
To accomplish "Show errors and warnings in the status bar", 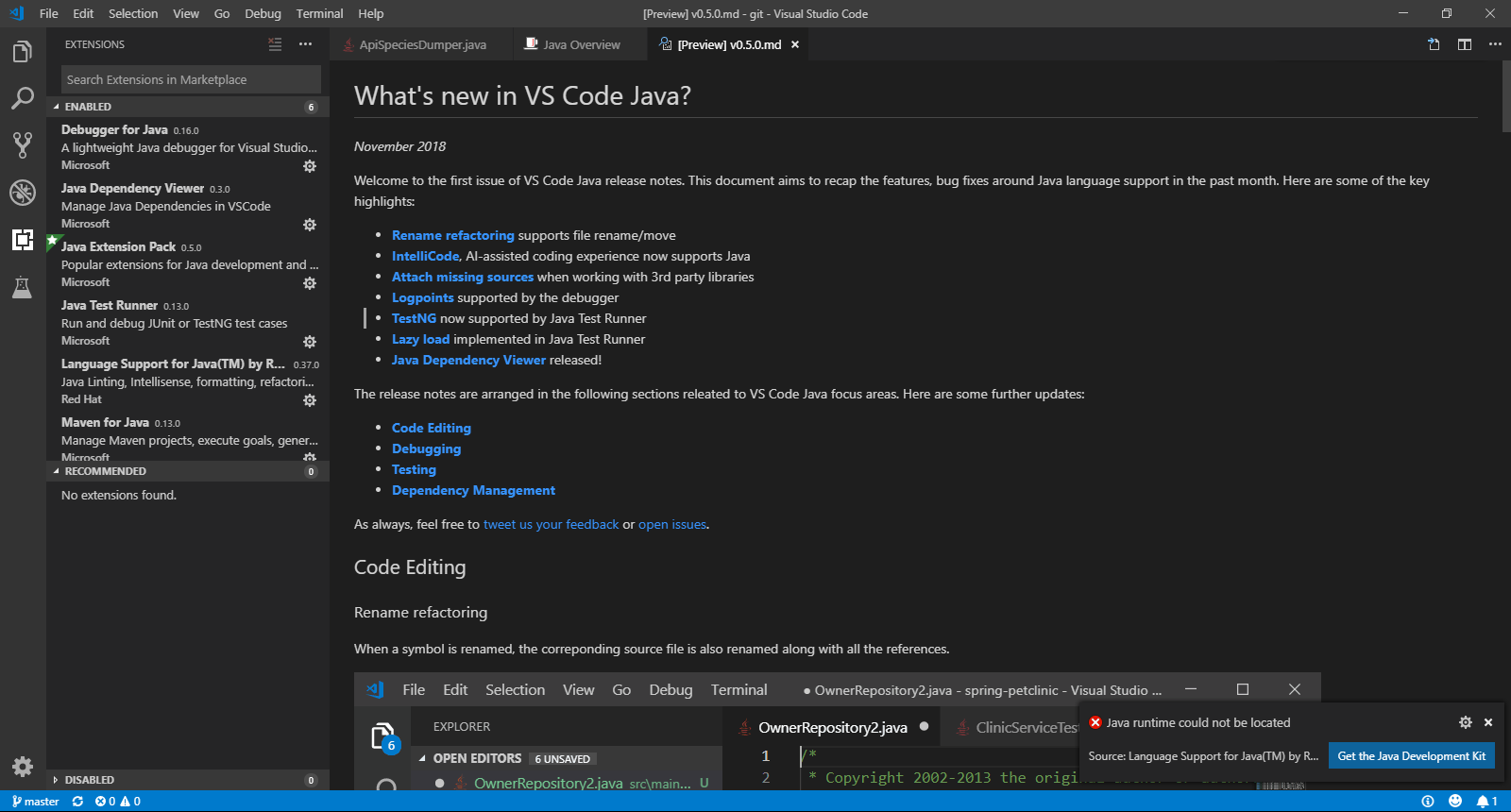I will pyautogui.click(x=118, y=802).
